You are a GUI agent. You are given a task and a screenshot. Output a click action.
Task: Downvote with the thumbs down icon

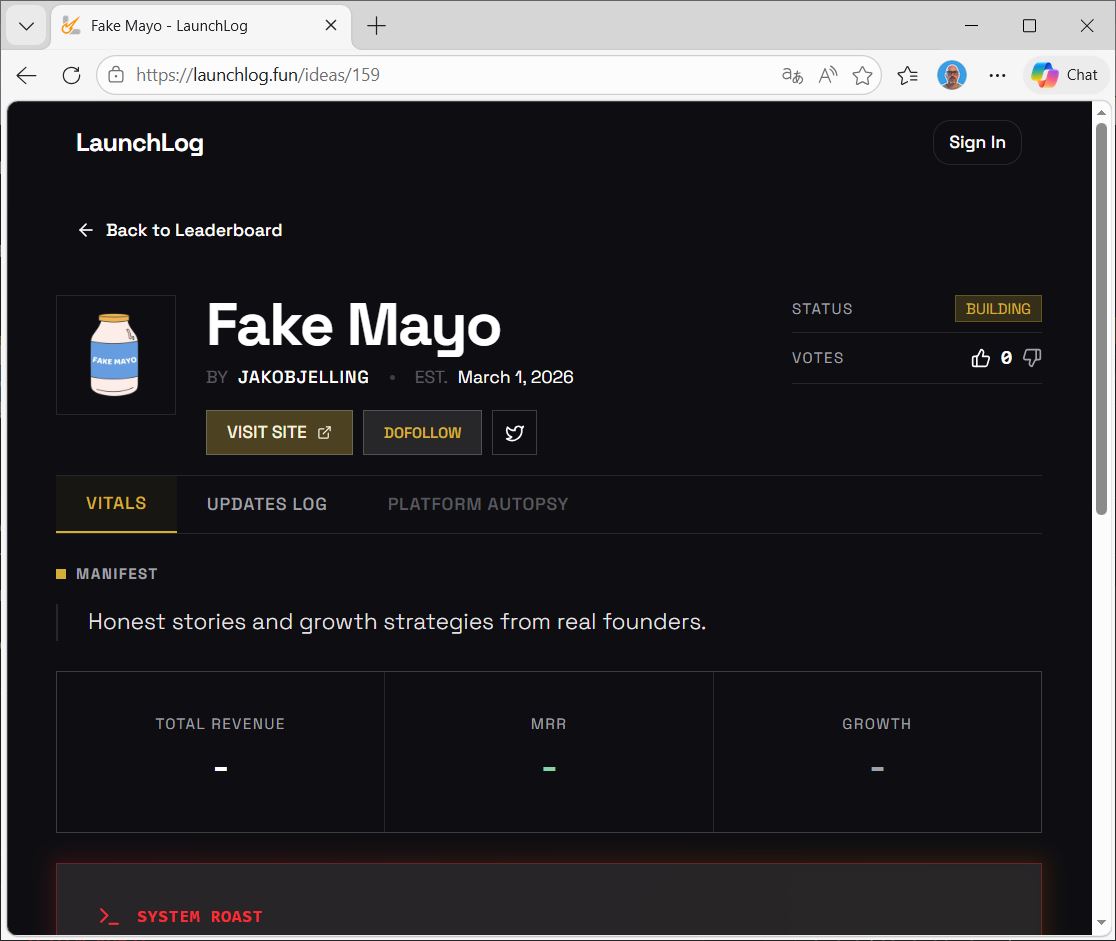click(x=1032, y=357)
